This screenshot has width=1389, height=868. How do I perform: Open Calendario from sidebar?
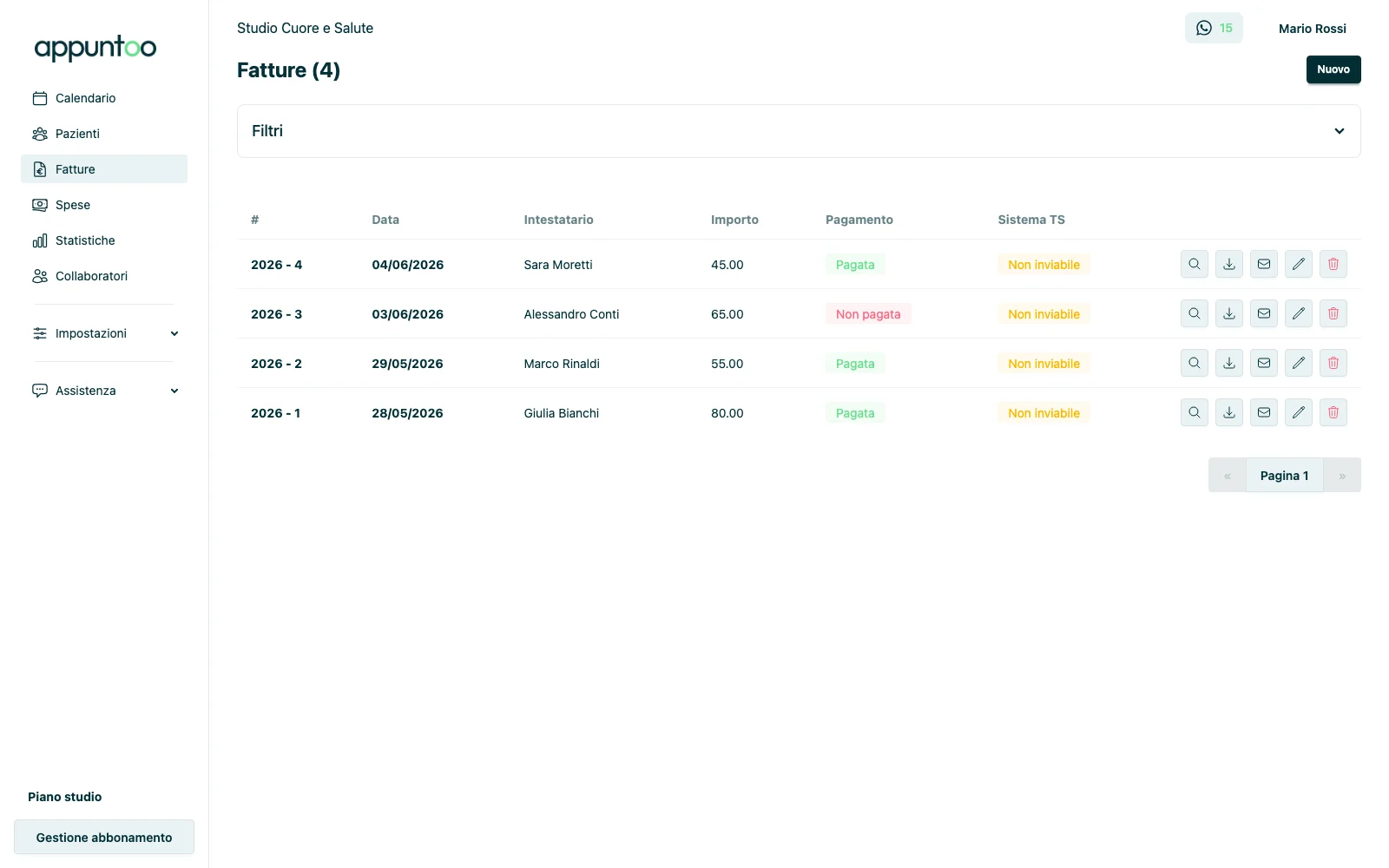pos(104,98)
